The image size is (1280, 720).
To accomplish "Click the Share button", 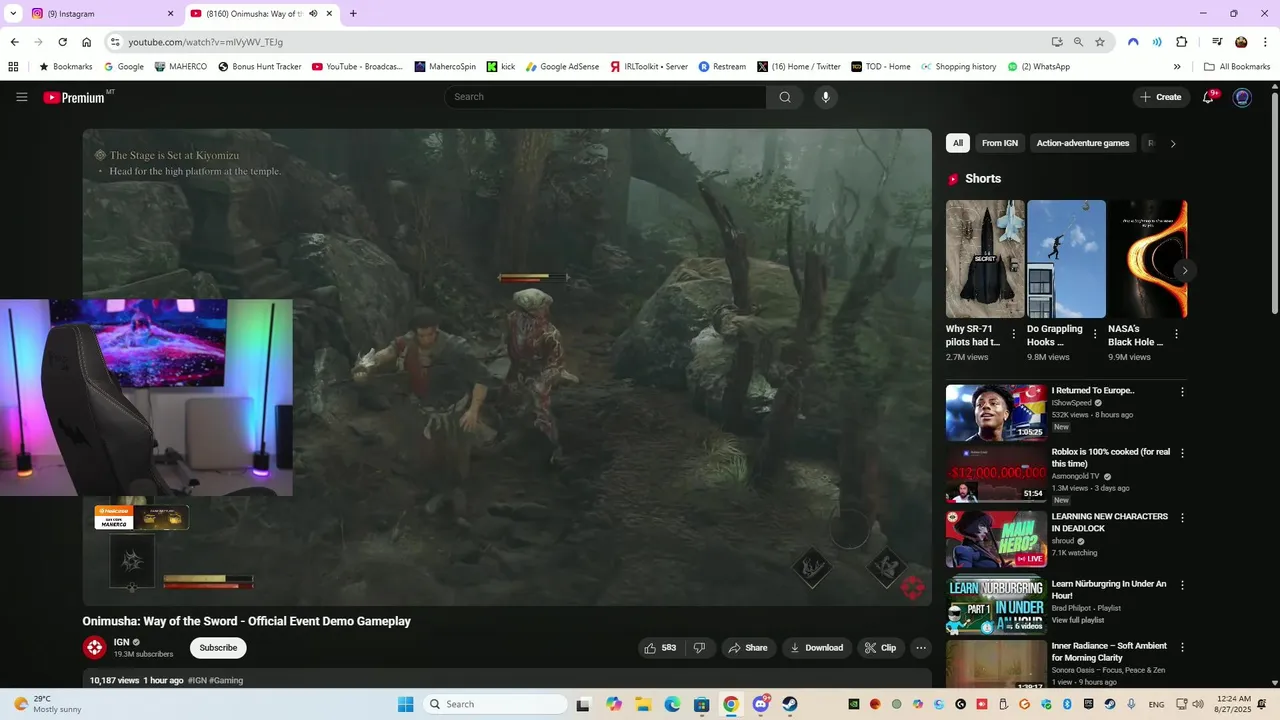I will click(x=748, y=648).
